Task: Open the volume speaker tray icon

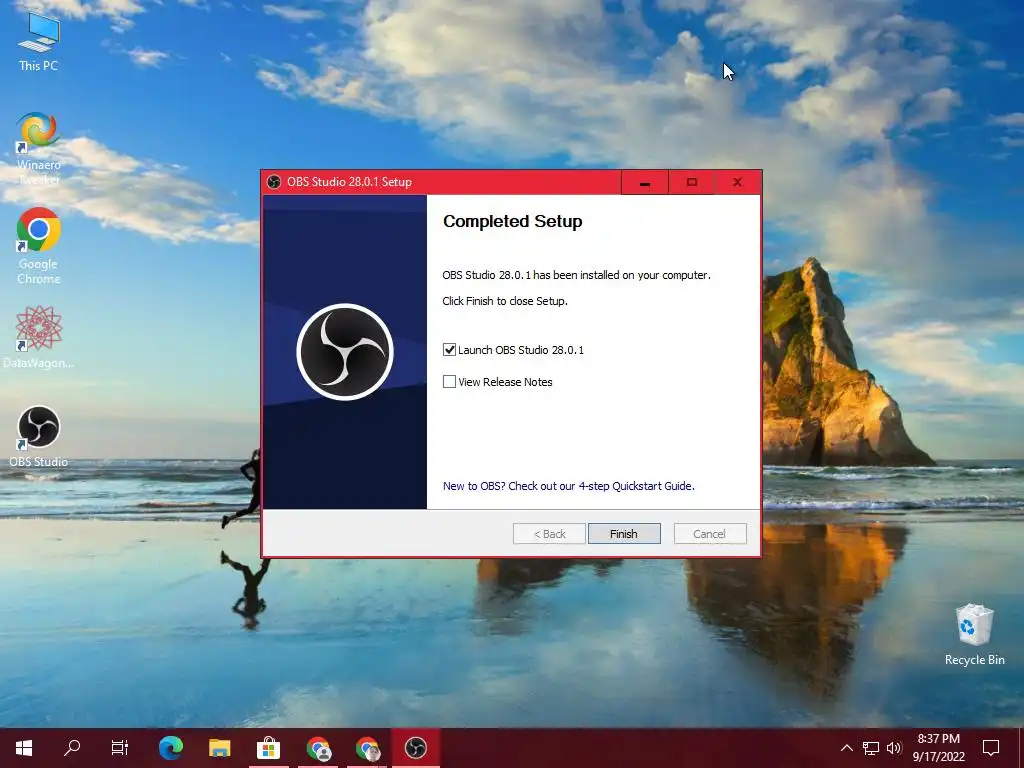Action: pos(894,748)
